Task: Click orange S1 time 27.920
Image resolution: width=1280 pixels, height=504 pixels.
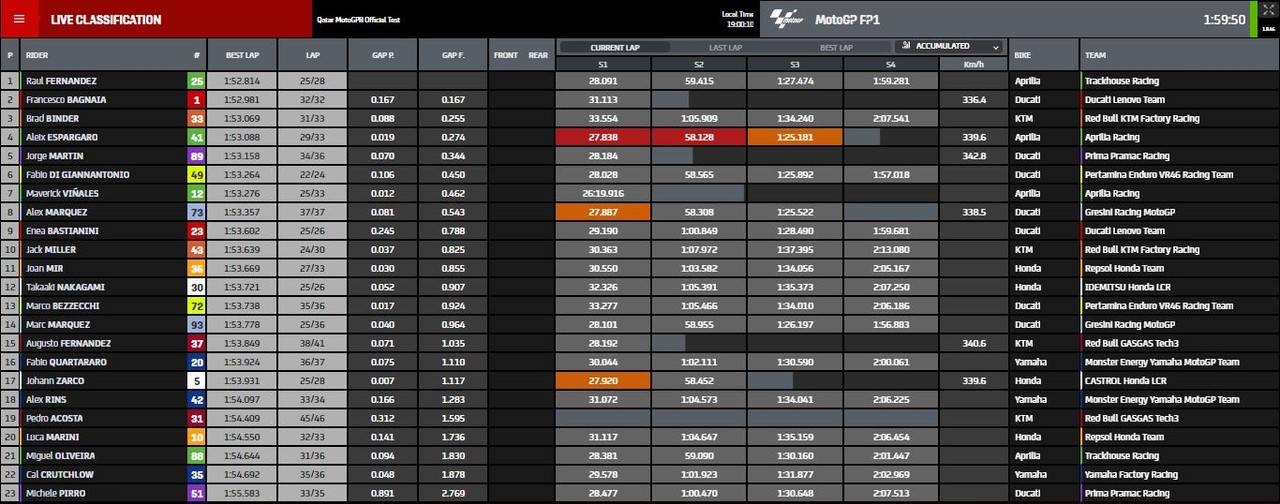Action: pyautogui.click(x=603, y=381)
